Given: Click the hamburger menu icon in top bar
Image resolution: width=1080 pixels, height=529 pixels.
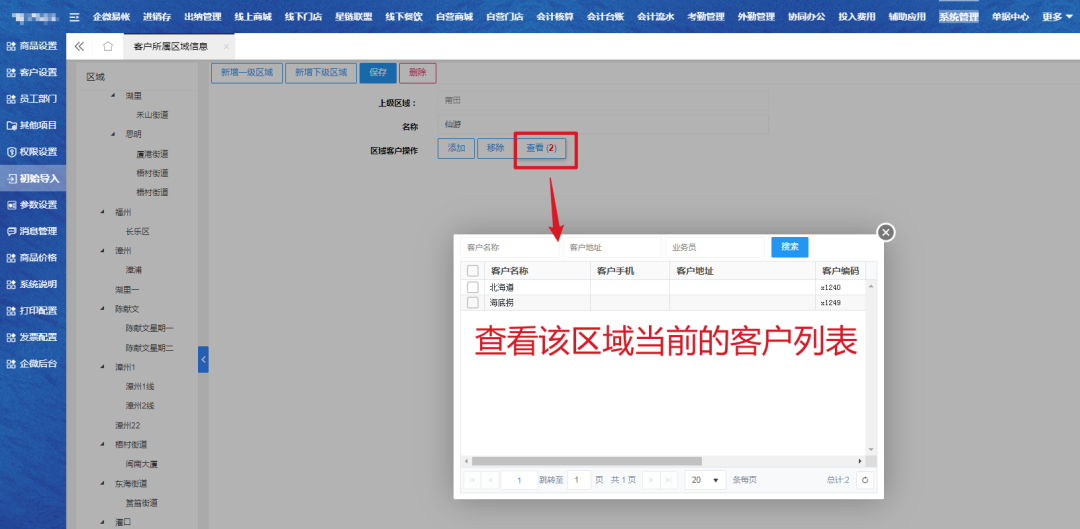Looking at the screenshot, I should [74, 17].
